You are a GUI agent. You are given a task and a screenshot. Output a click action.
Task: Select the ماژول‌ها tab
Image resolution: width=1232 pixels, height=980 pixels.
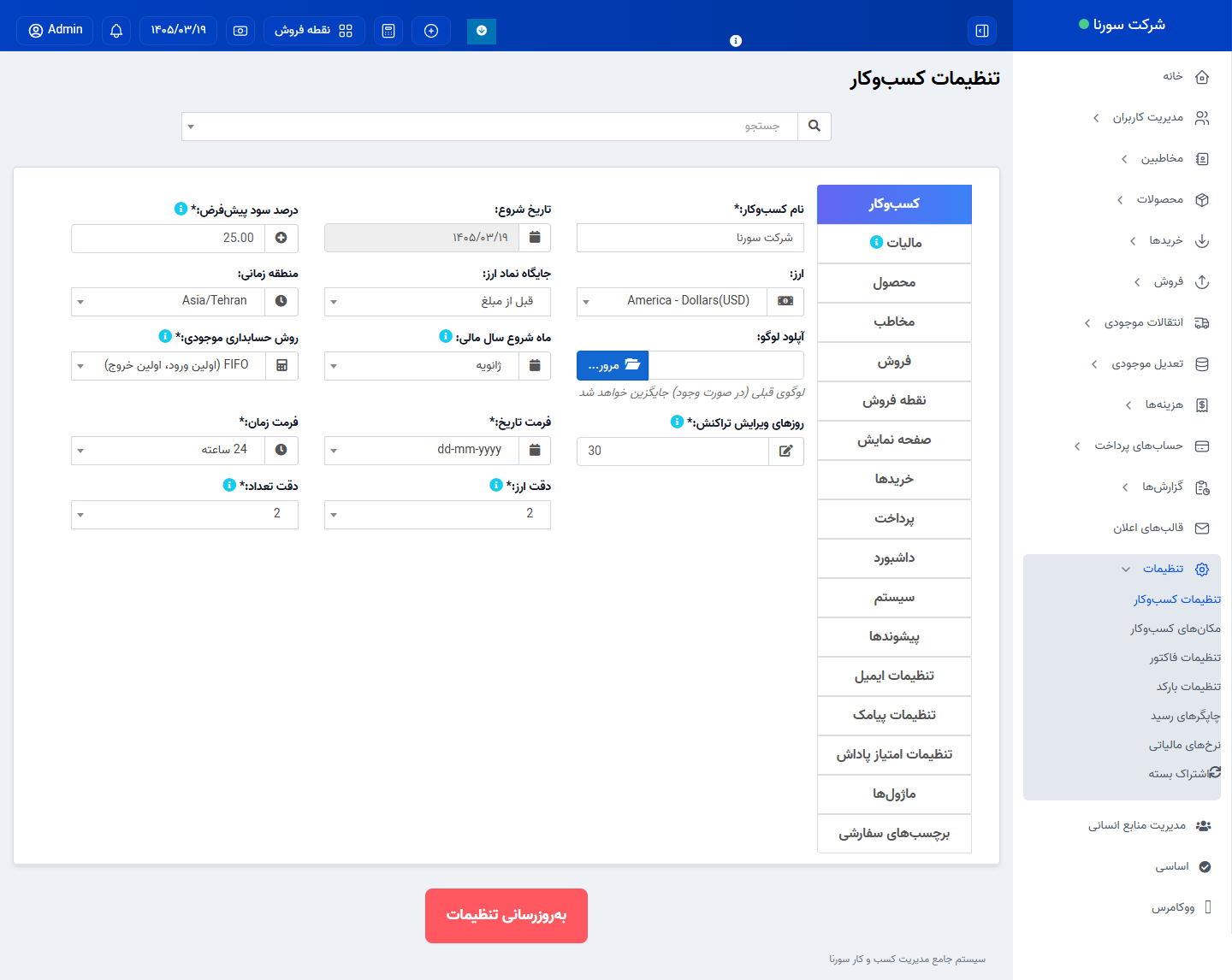pos(894,794)
